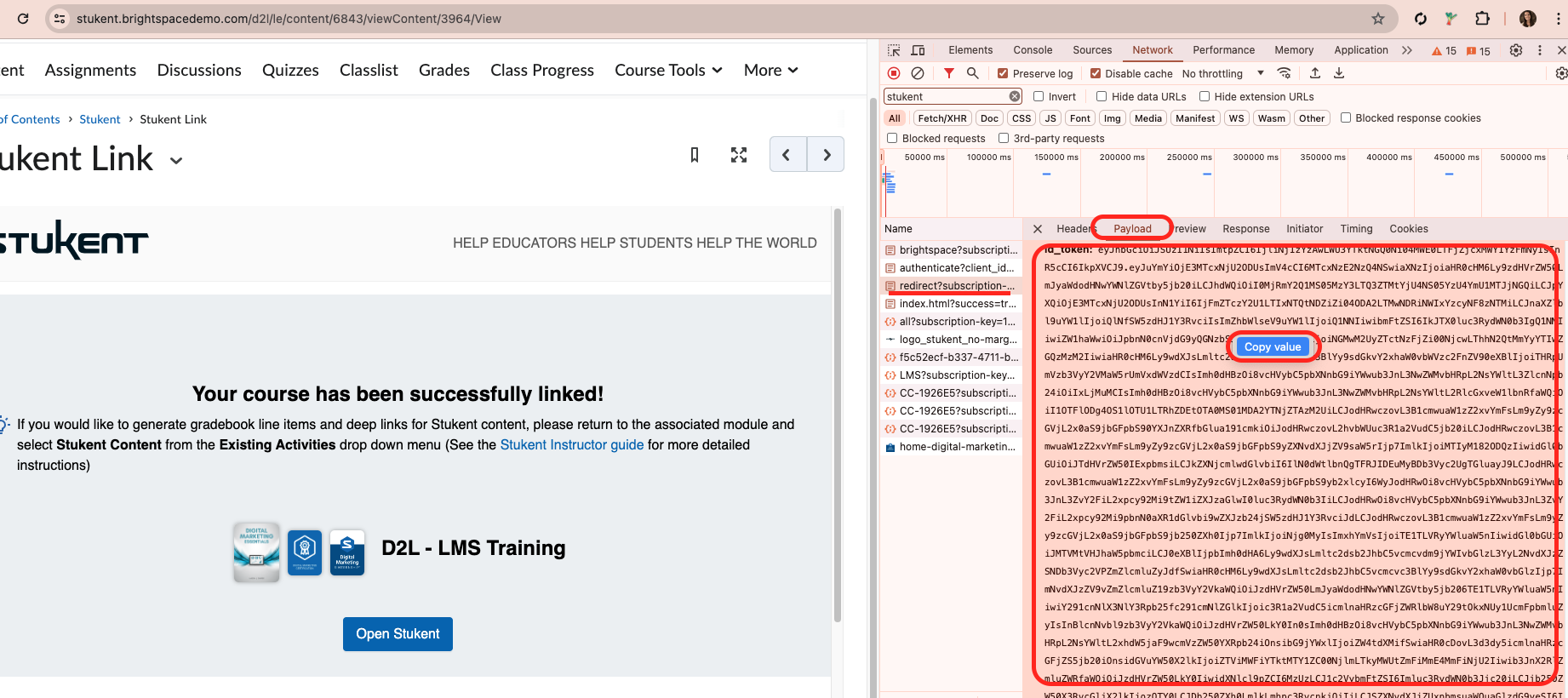
Task: Clear the network log
Action: tap(918, 73)
